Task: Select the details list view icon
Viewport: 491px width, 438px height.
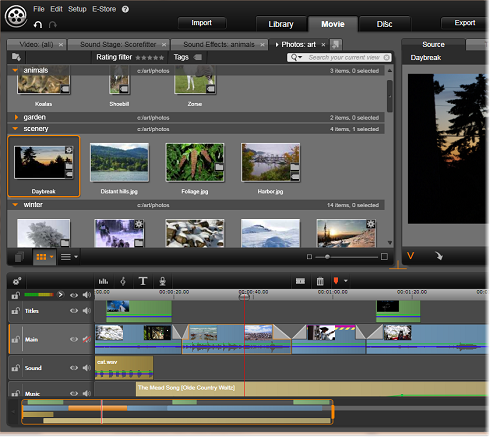Action: click(66, 257)
